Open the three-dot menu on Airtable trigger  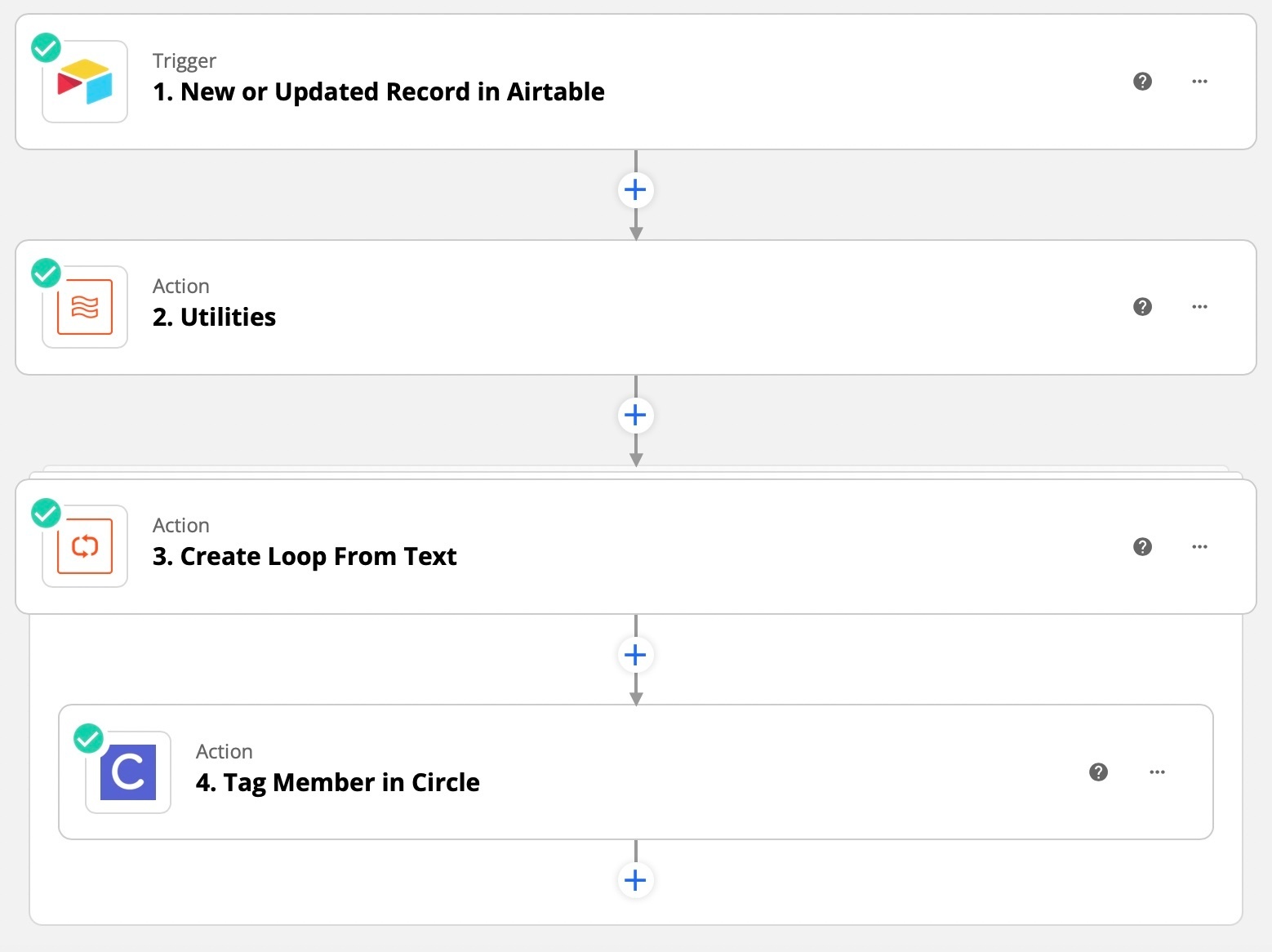[x=1199, y=82]
